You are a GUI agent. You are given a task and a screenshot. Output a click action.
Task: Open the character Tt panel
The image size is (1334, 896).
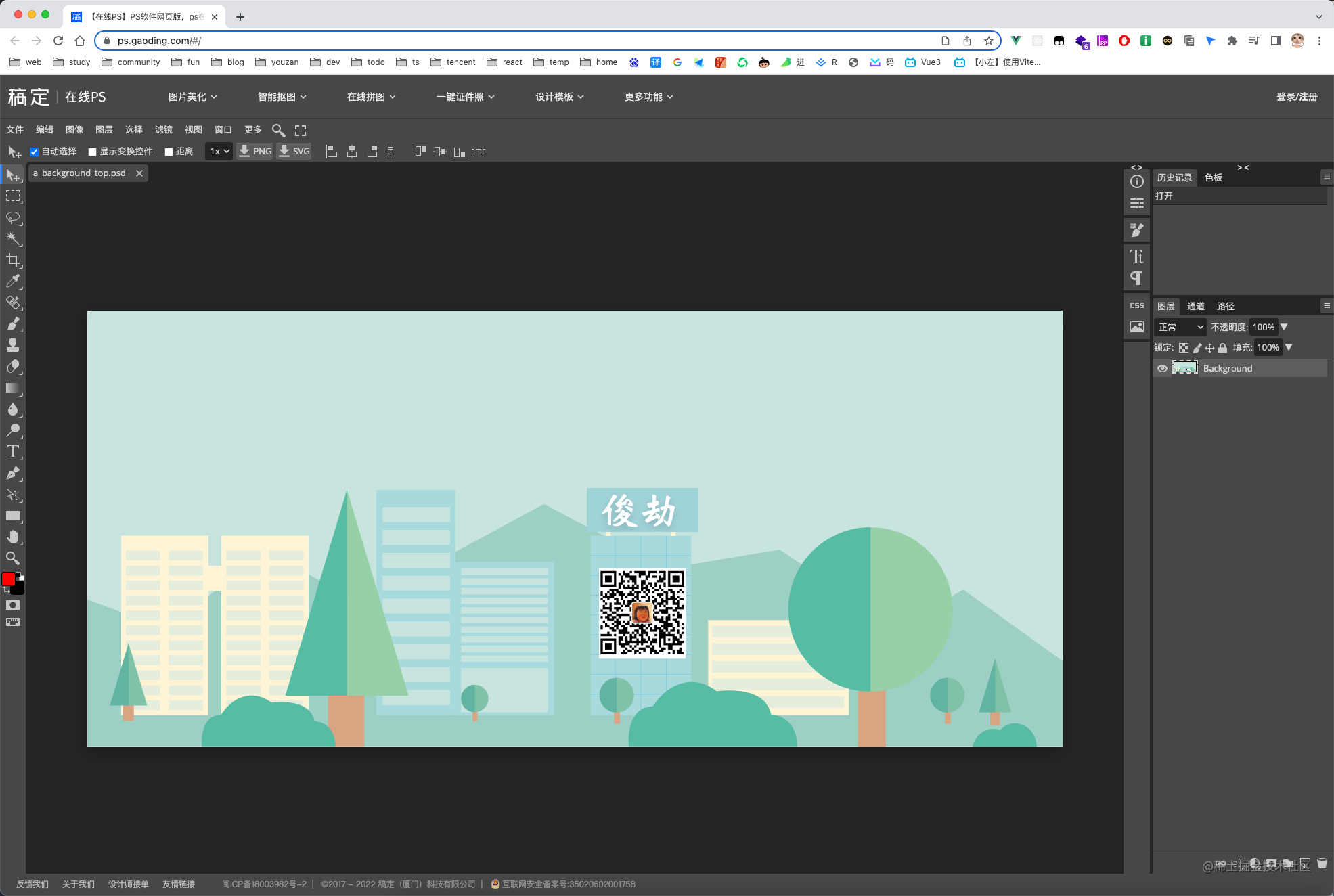(x=1137, y=256)
